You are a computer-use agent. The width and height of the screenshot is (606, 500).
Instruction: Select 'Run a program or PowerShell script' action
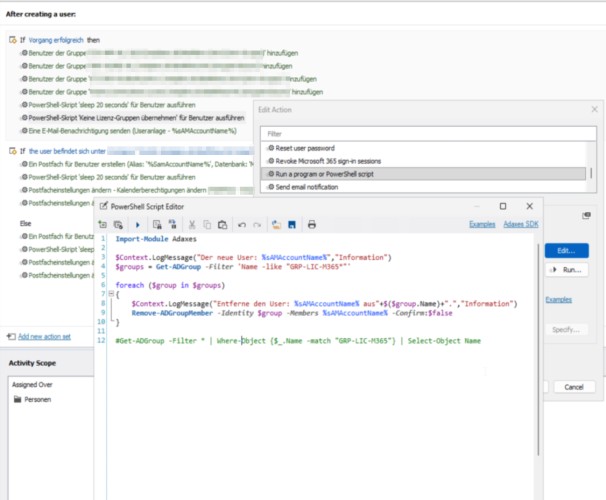[x=423, y=174]
